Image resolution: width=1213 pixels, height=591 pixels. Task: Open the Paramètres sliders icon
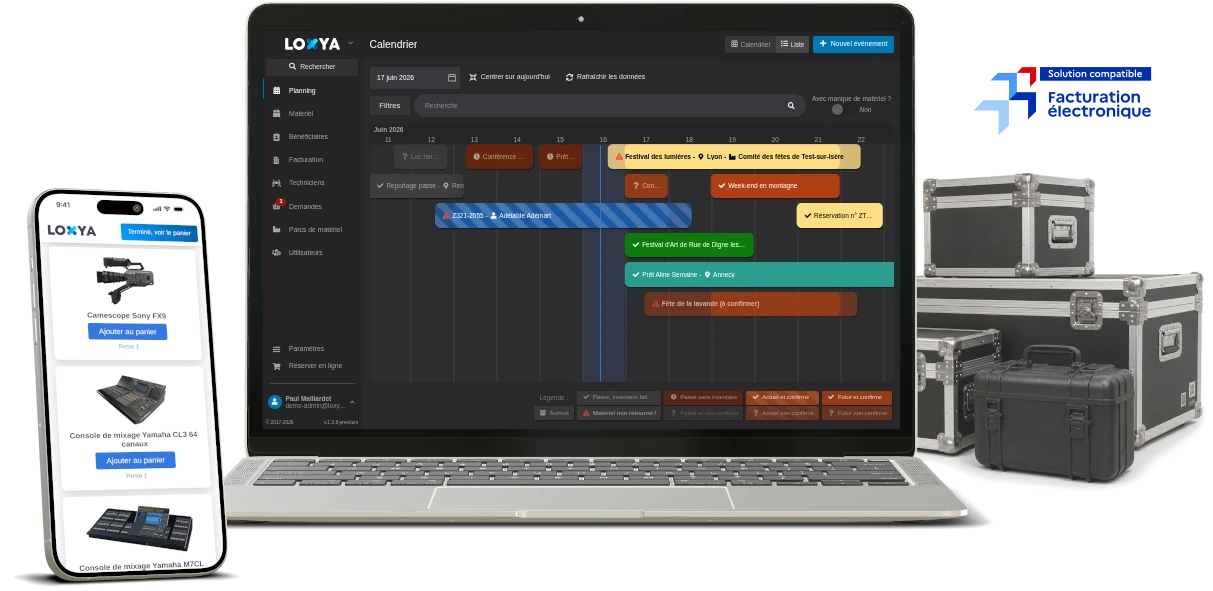tap(277, 349)
